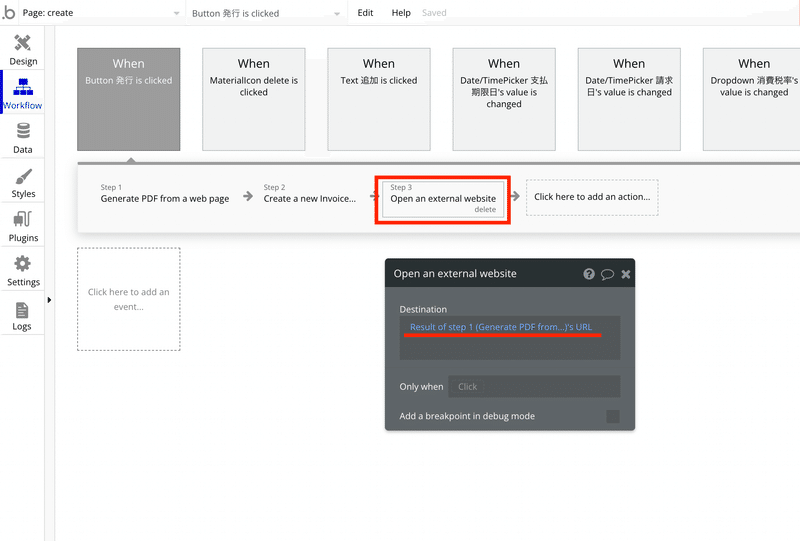Open the Design tab
The width and height of the screenshot is (800, 541).
pyautogui.click(x=22, y=50)
